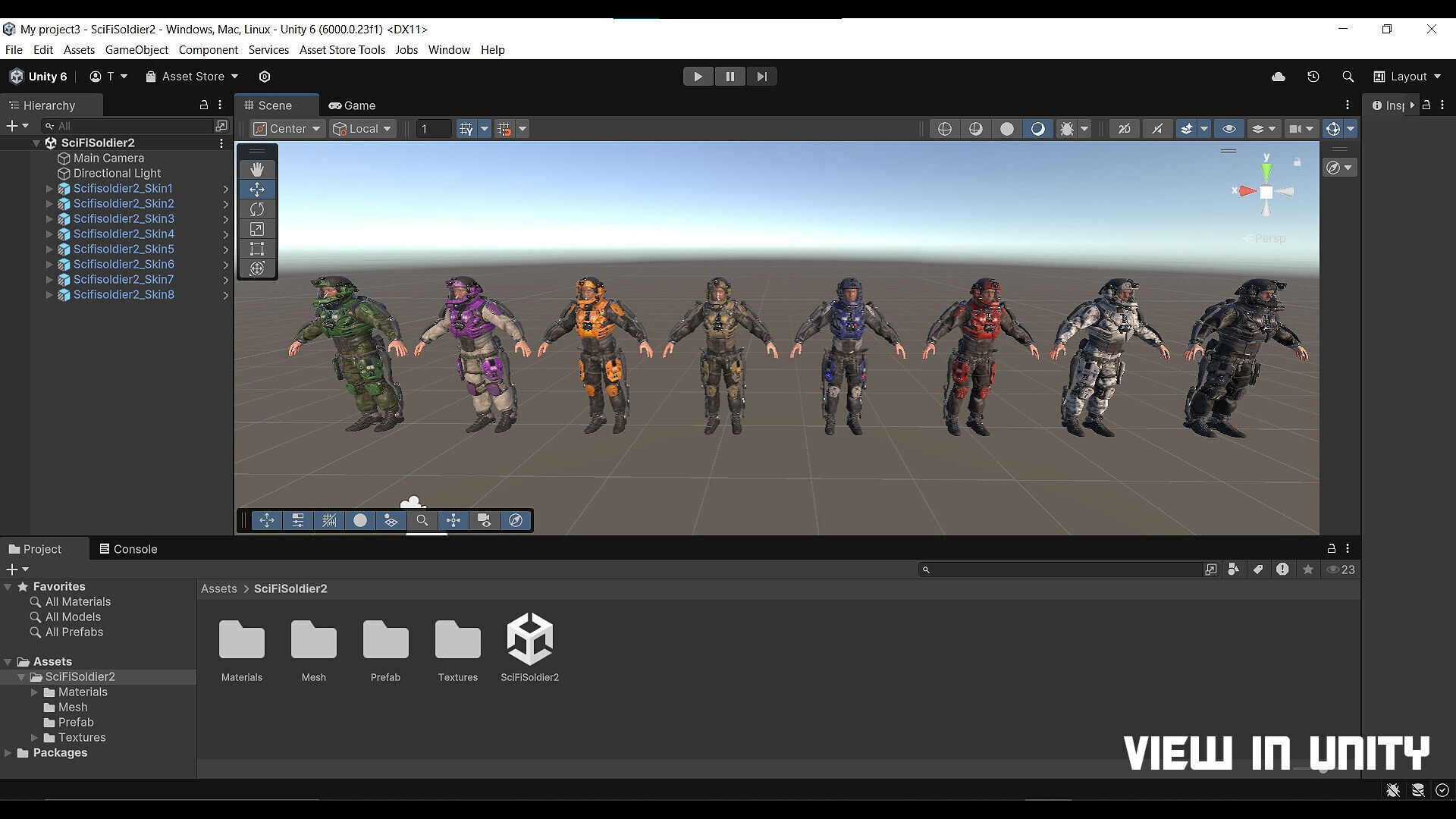Open Unity Cloud icon
This screenshot has width=1456, height=819.
pyautogui.click(x=1279, y=77)
